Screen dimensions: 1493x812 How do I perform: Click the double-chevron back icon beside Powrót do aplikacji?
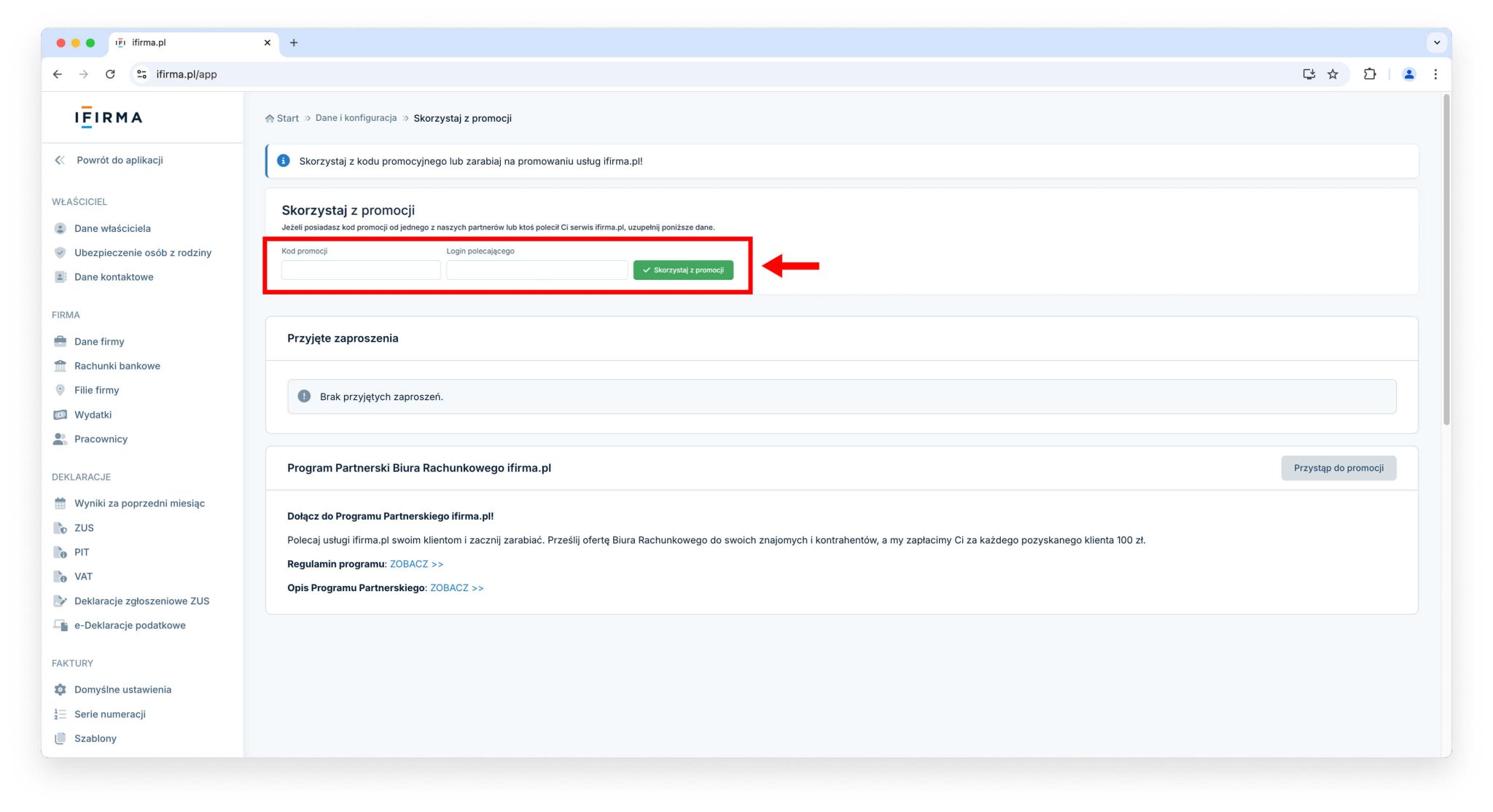click(x=60, y=160)
